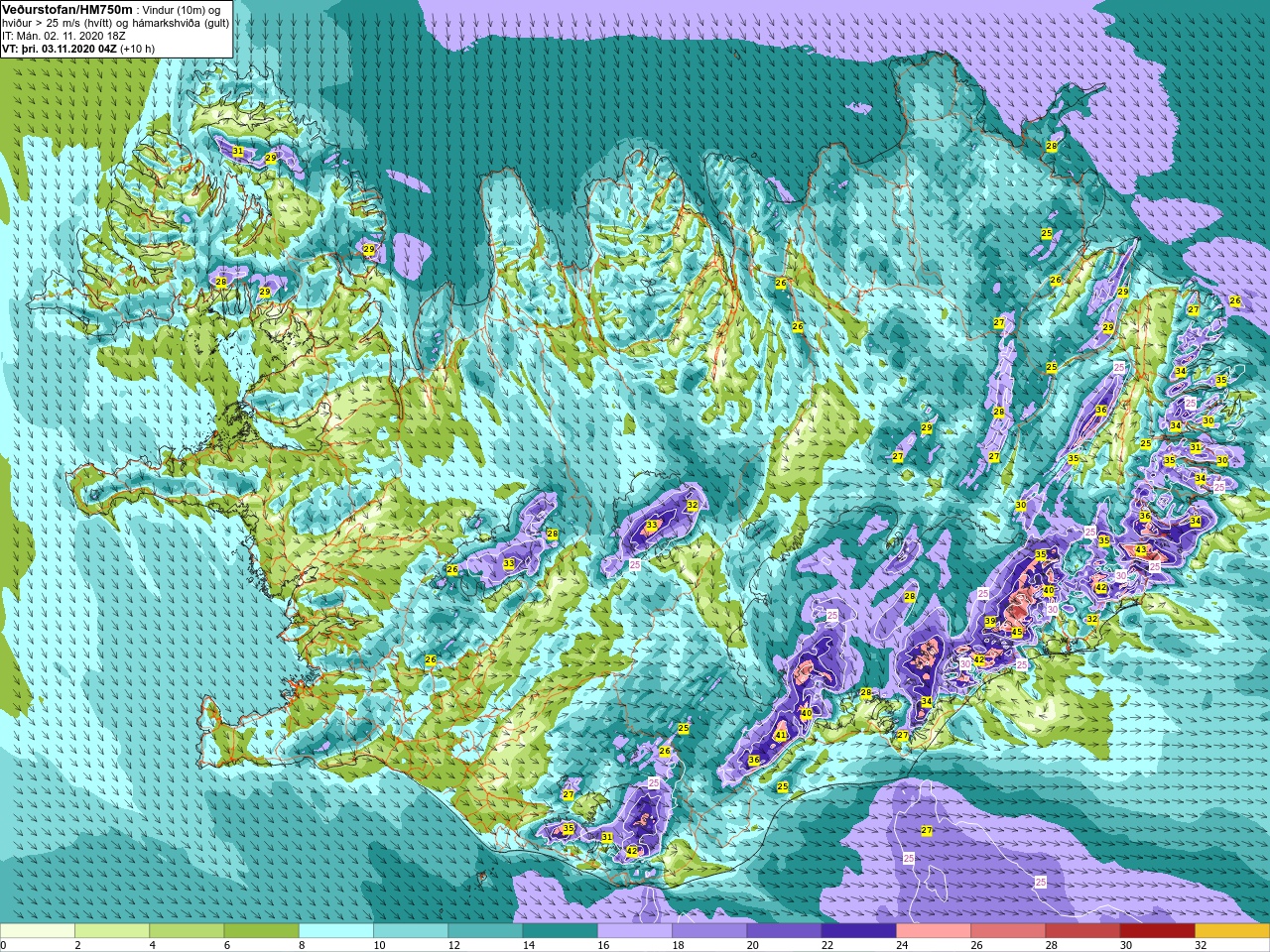Image resolution: width=1270 pixels, height=952 pixels.
Task: Select the 'IT: Mán. 02. 11. 2020 18Z' line
Action: coord(63,36)
